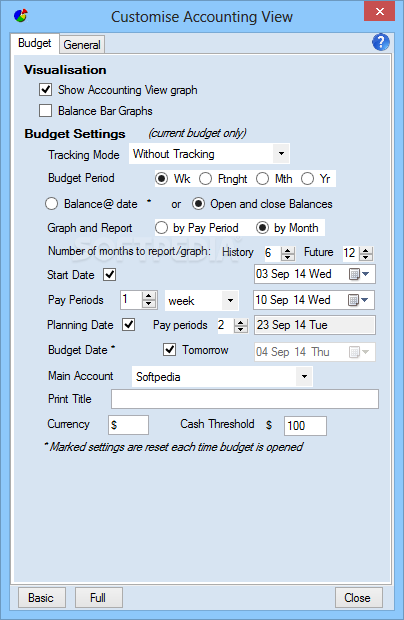Open the Main Account dropdown
404x620 pixels.
(304, 376)
